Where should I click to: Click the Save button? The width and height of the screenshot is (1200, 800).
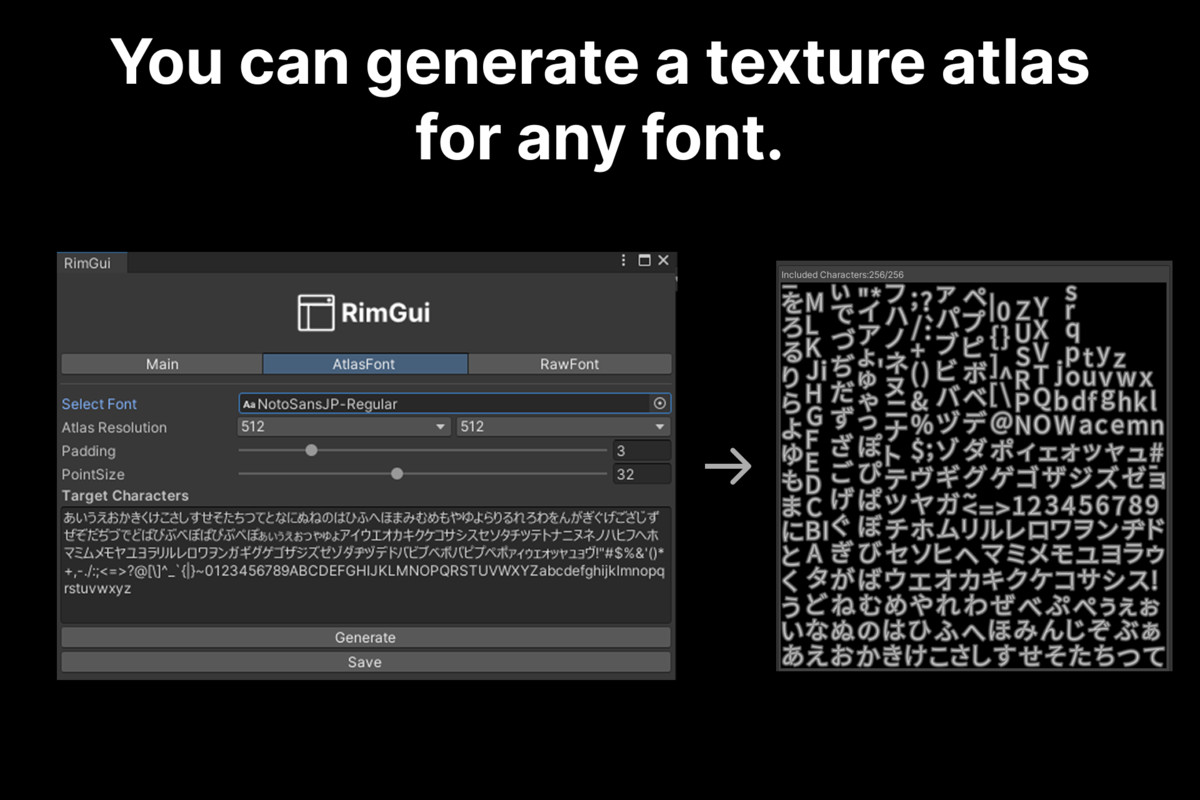366,662
